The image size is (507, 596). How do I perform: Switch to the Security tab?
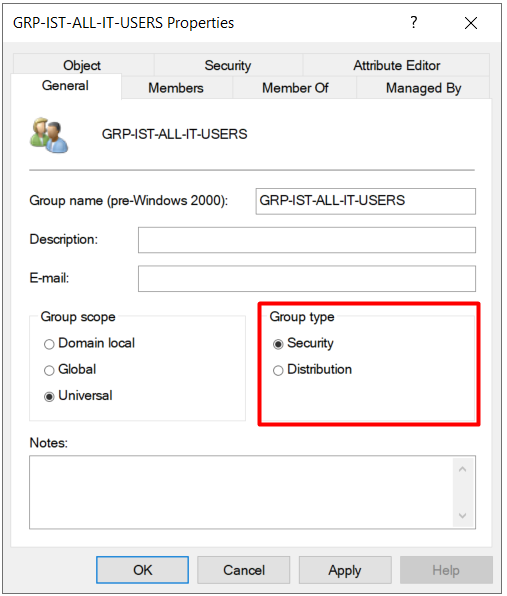point(228,65)
